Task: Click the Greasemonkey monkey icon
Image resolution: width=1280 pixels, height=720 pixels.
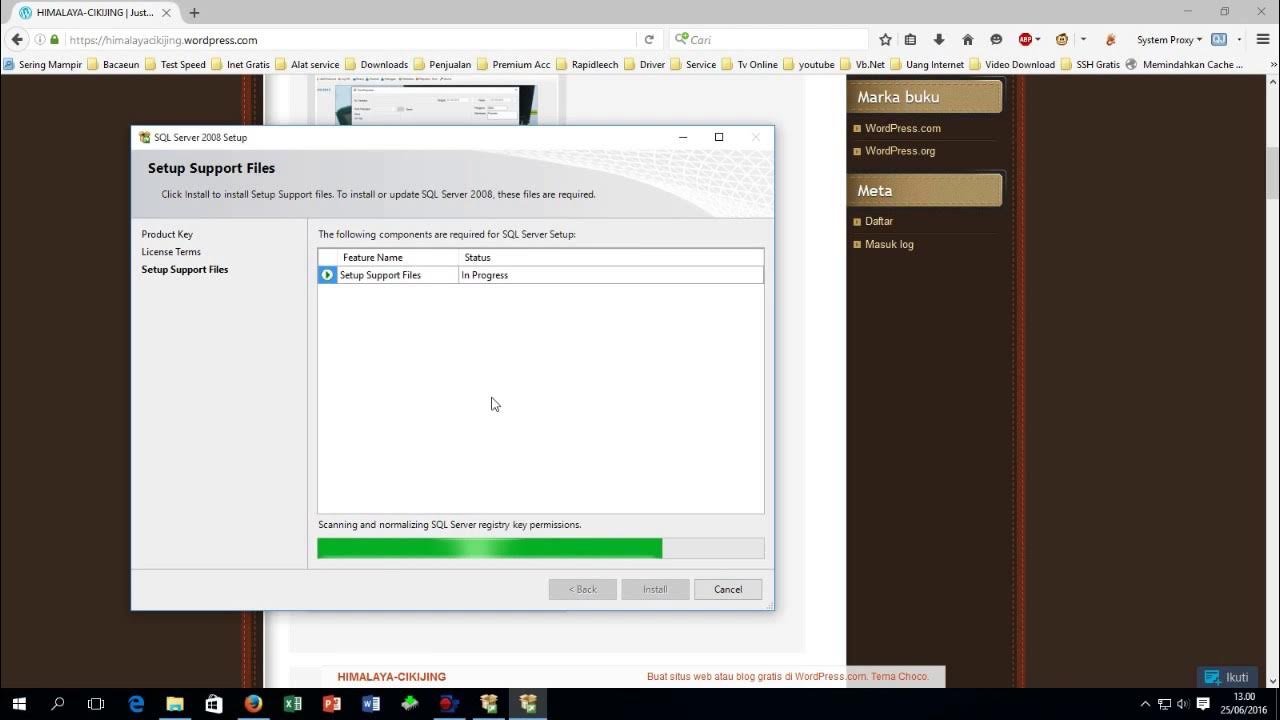Action: click(x=1062, y=40)
